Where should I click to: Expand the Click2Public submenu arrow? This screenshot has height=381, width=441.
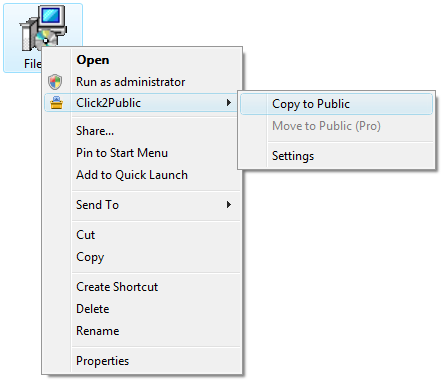coord(229,103)
